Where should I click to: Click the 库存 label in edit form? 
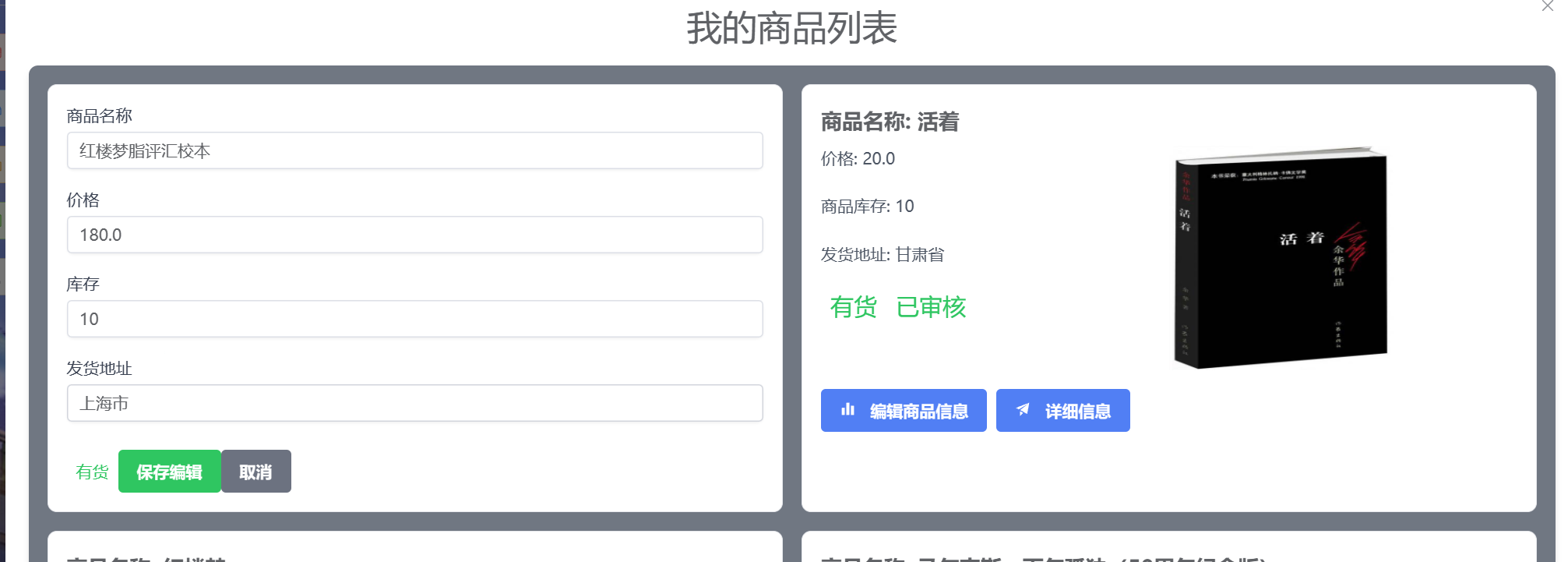(x=83, y=284)
